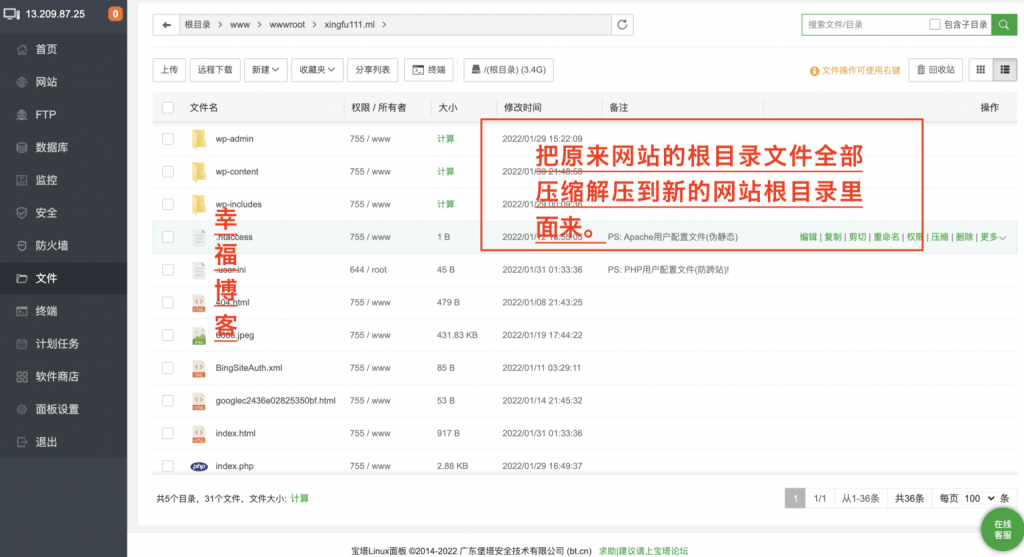This screenshot has height=557, width=1024.
Task: Check the wp-content row checkbox
Action: click(168, 172)
